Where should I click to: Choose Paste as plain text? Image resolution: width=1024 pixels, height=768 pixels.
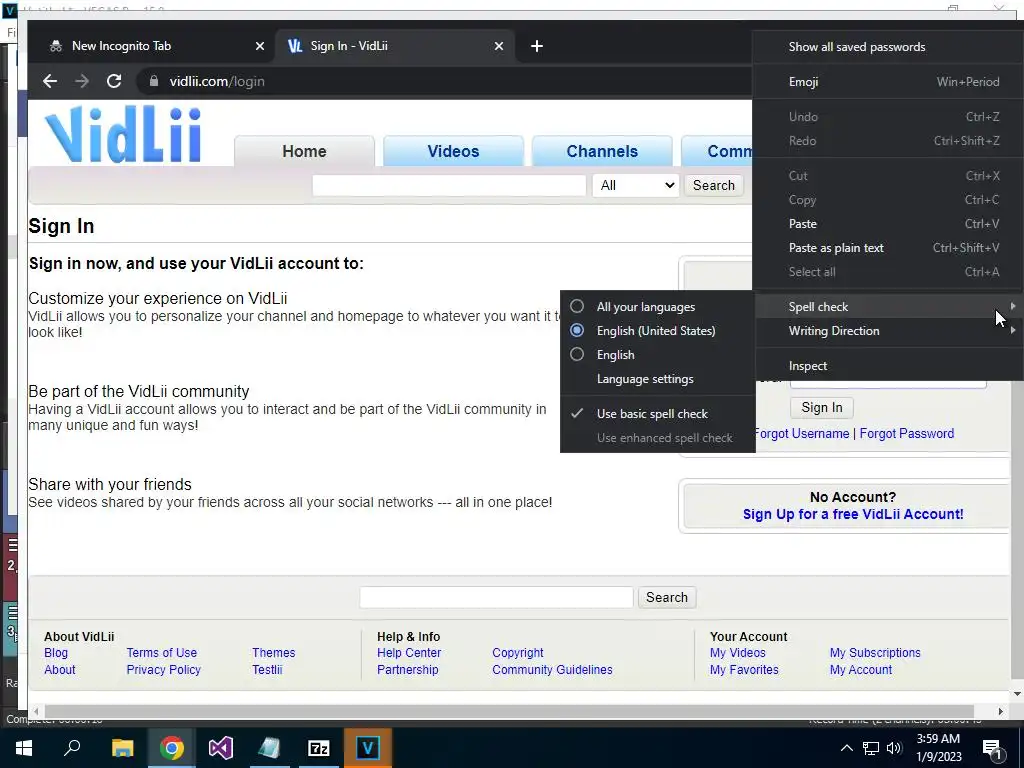point(888,248)
